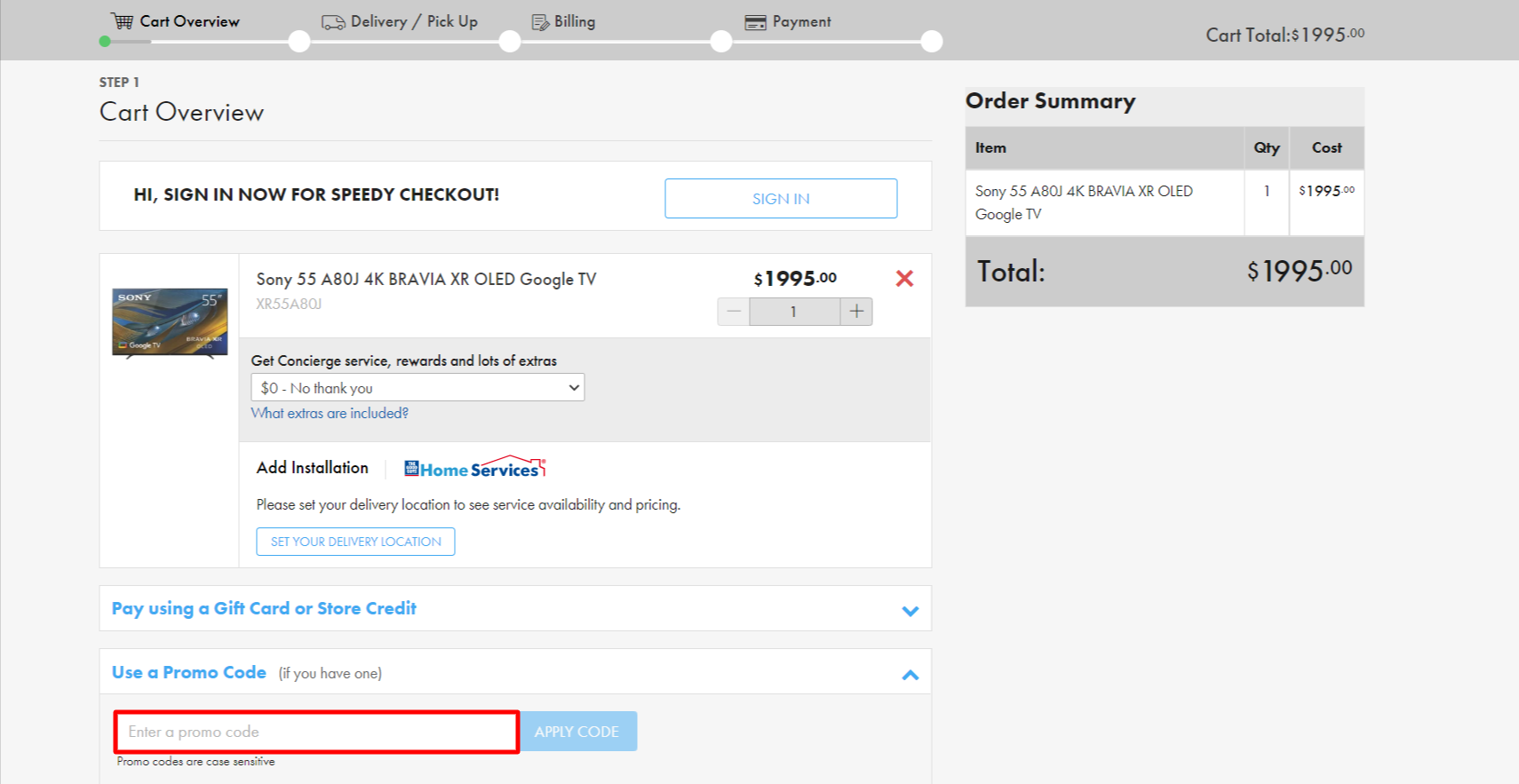Image resolution: width=1519 pixels, height=784 pixels.
Task: Click the promo code input field
Action: pos(316,732)
